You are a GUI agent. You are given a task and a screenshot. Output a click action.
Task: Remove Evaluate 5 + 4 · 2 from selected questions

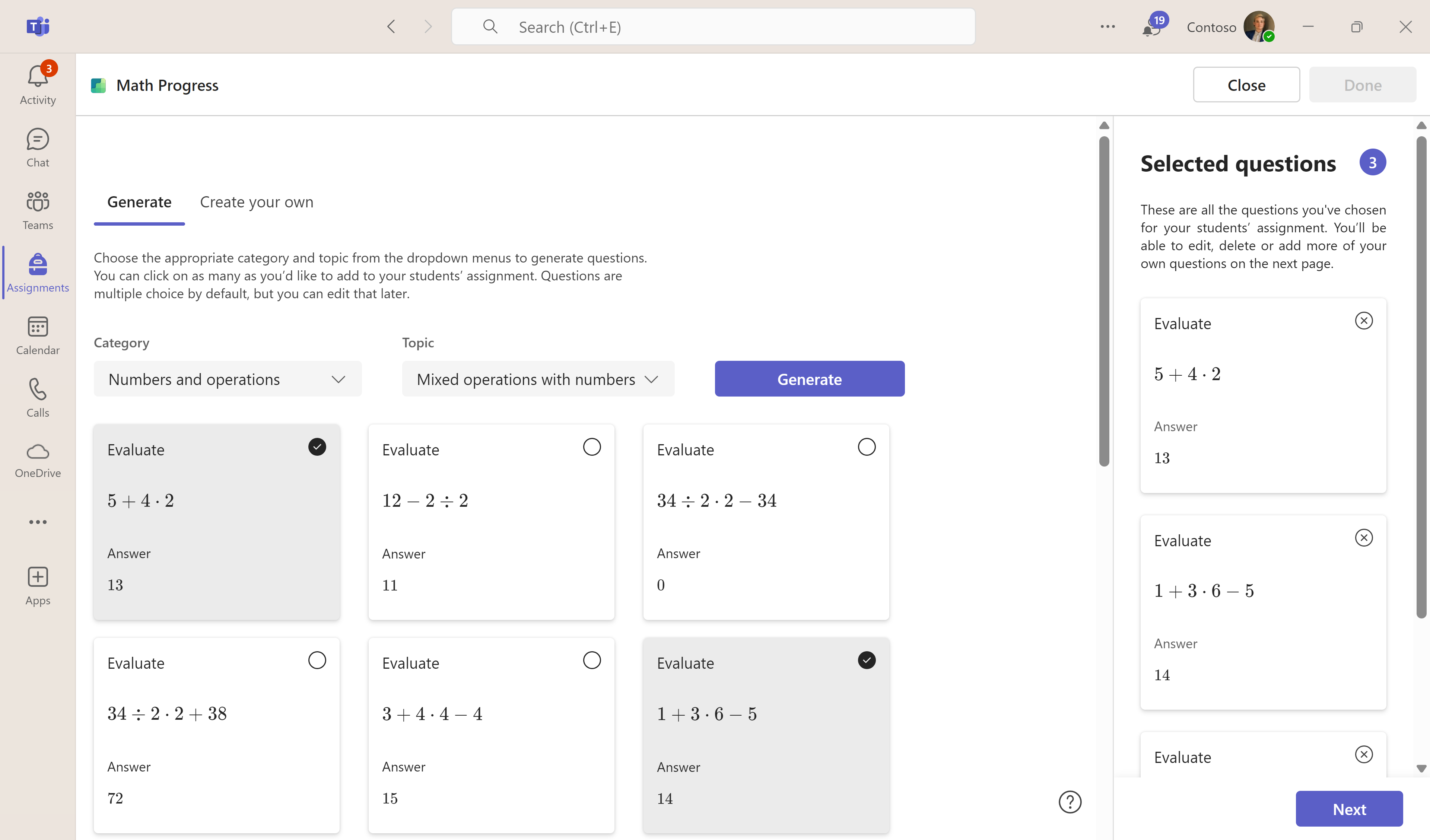pos(1364,320)
